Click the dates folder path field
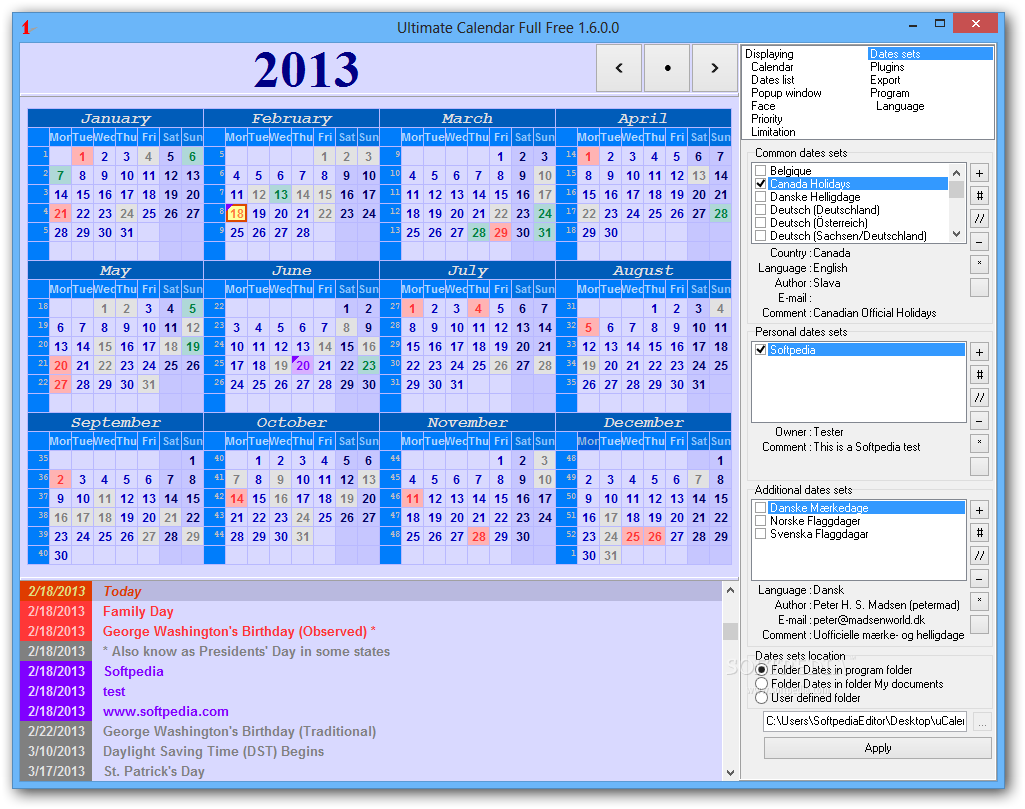This screenshot has height=809, width=1025. (864, 721)
